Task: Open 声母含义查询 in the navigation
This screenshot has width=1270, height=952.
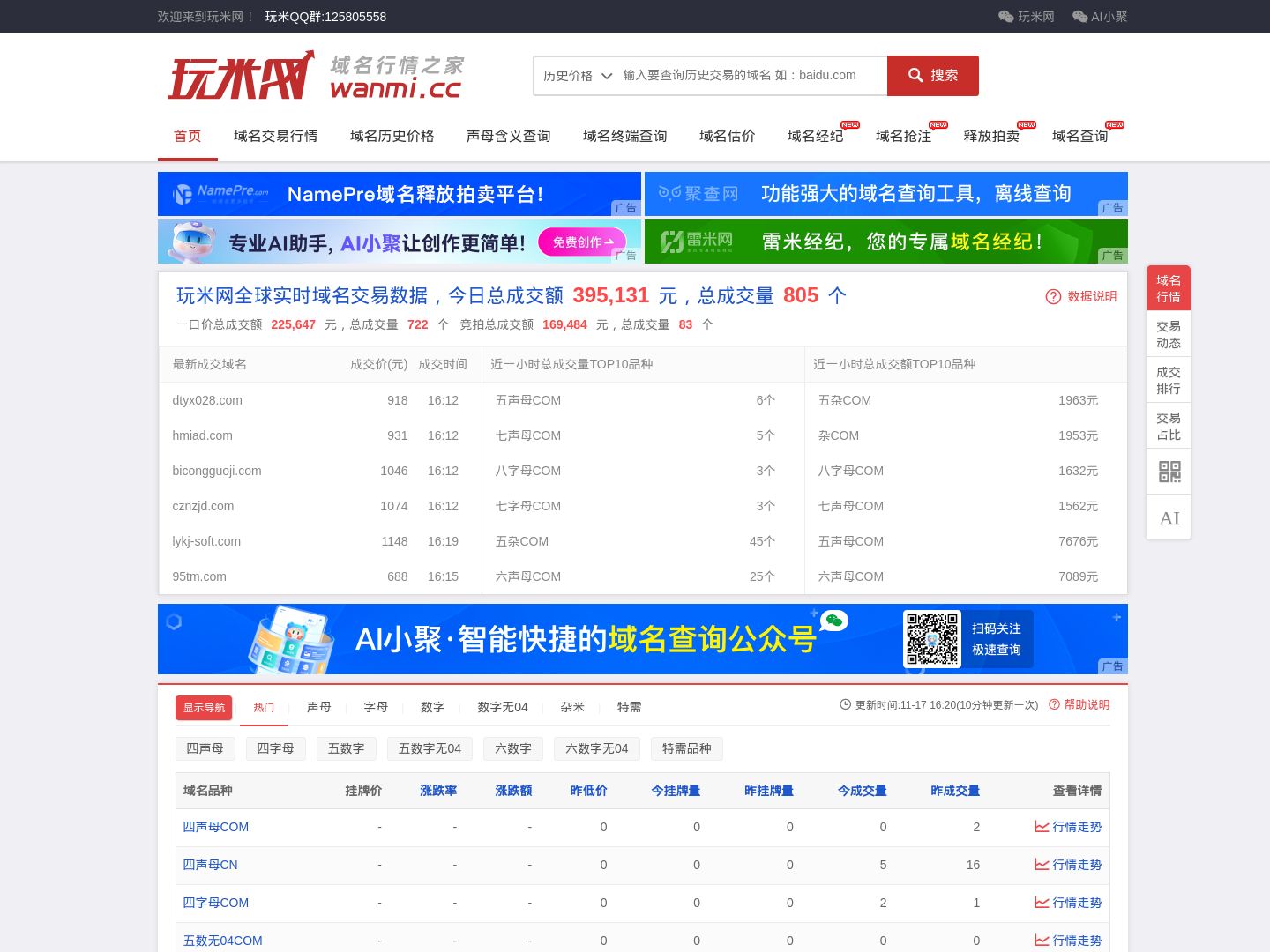Action: point(509,137)
